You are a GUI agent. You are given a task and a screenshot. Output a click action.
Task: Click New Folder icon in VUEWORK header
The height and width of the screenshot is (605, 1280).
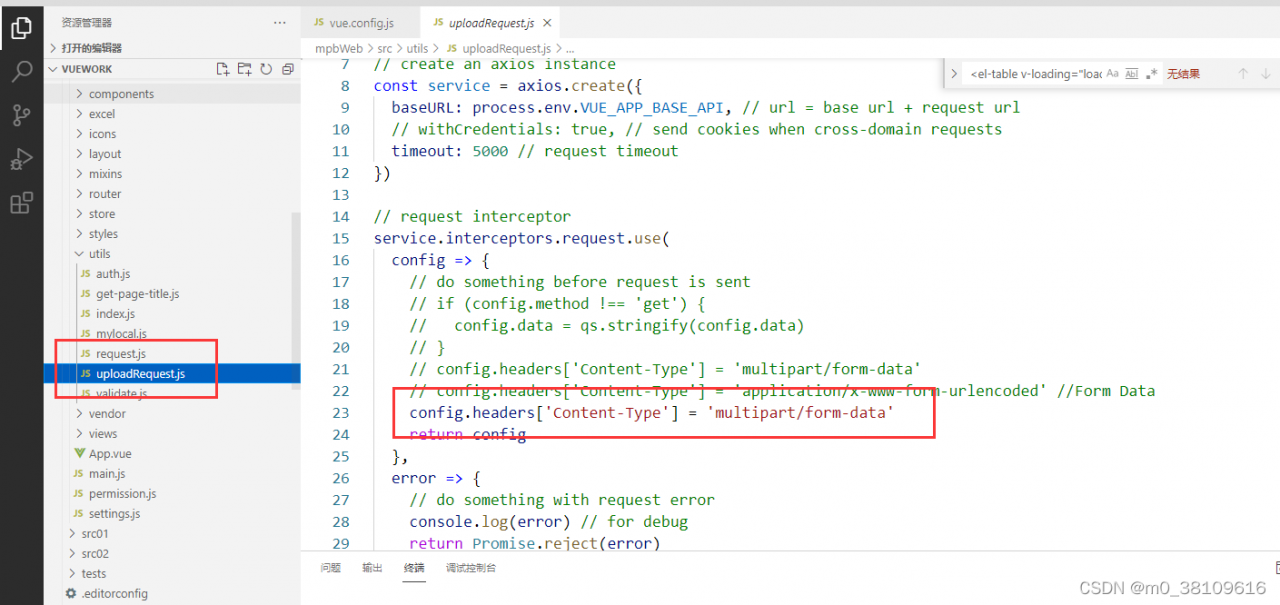click(244, 69)
